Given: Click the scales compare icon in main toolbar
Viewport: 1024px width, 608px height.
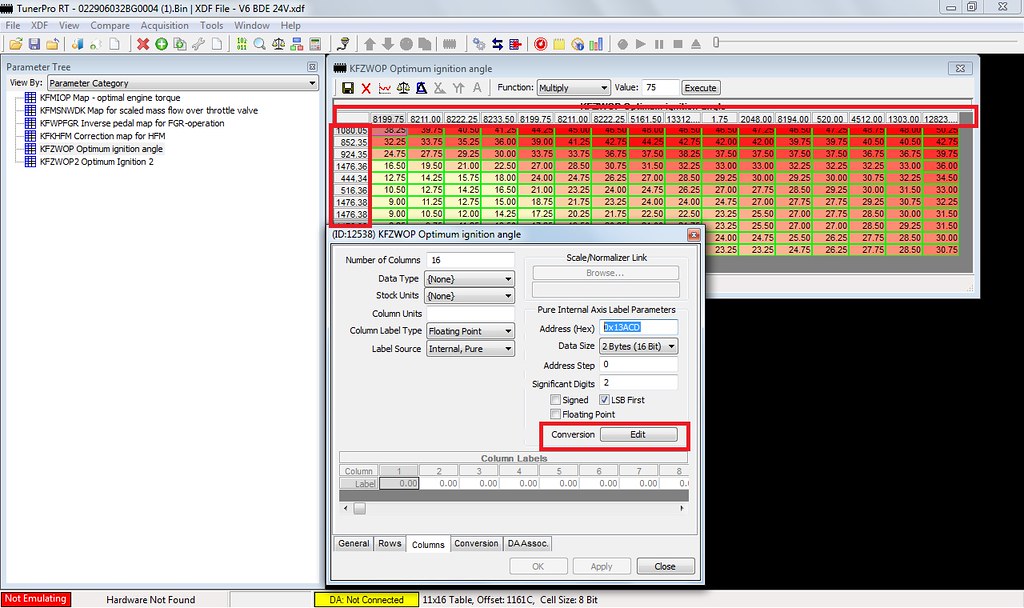Looking at the screenshot, I should [279, 44].
